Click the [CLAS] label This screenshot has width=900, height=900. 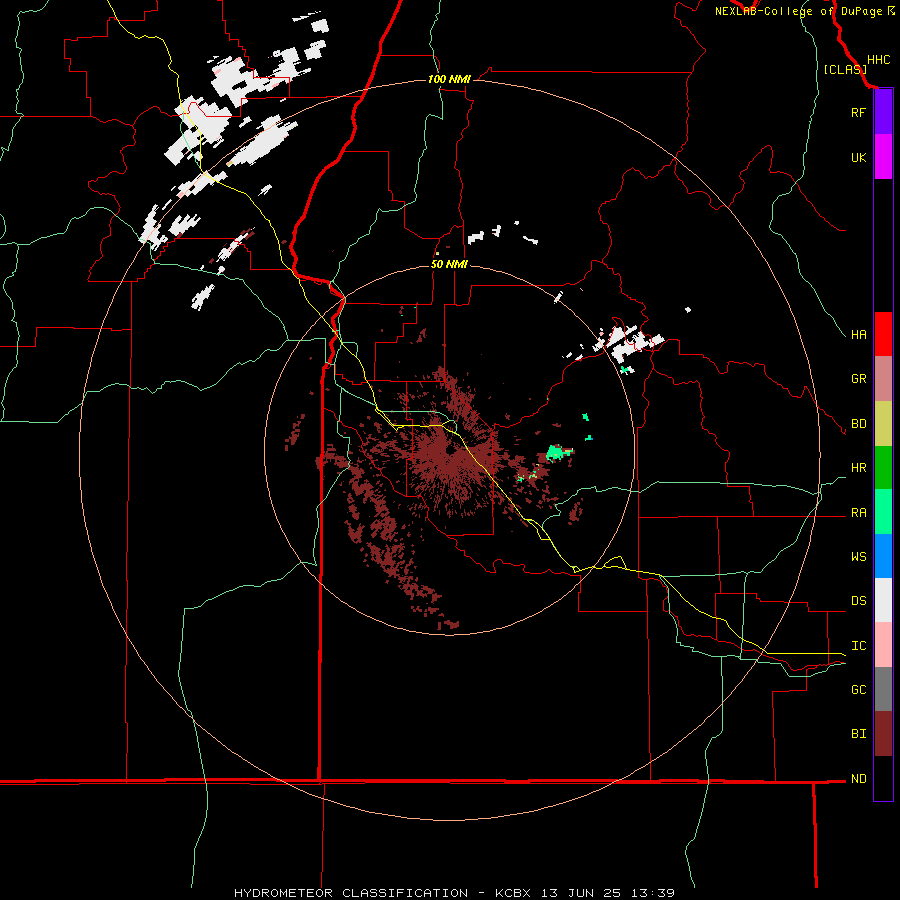pyautogui.click(x=845, y=69)
